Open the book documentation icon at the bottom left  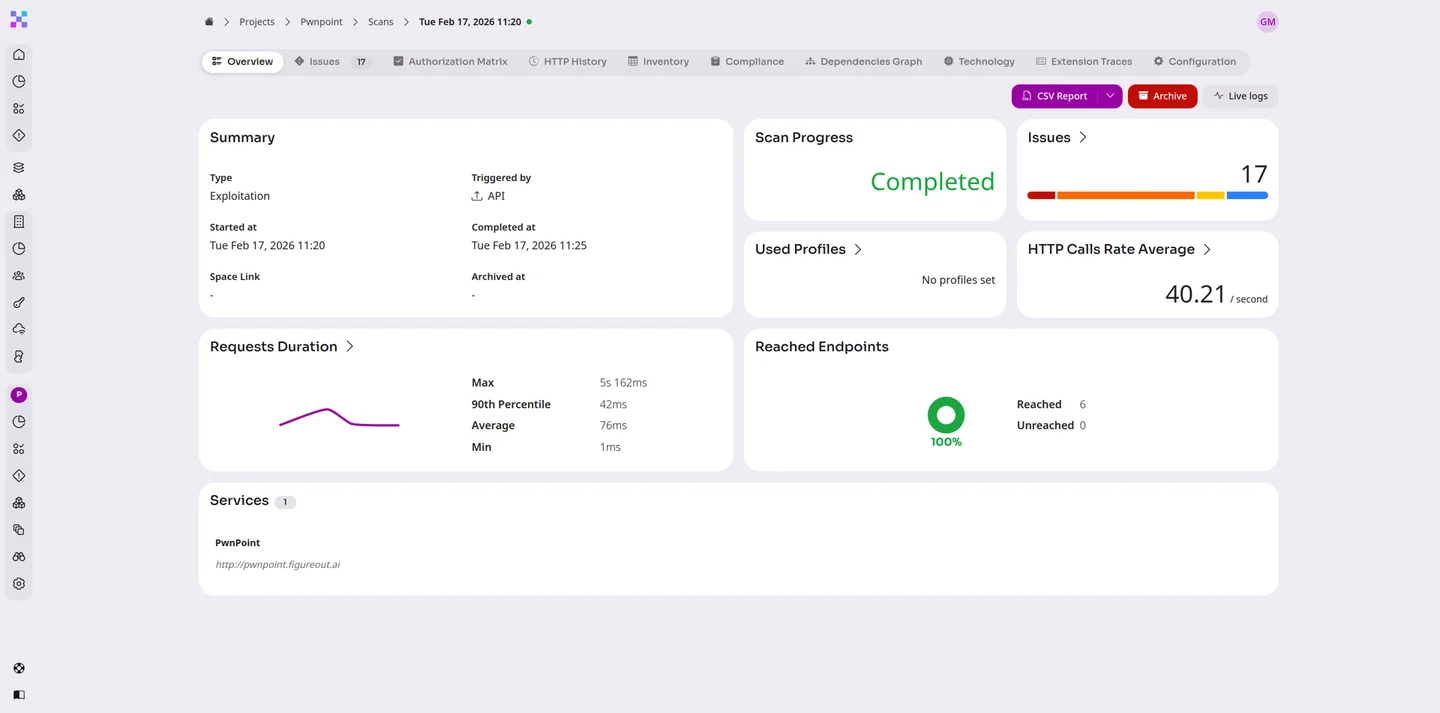coord(19,695)
